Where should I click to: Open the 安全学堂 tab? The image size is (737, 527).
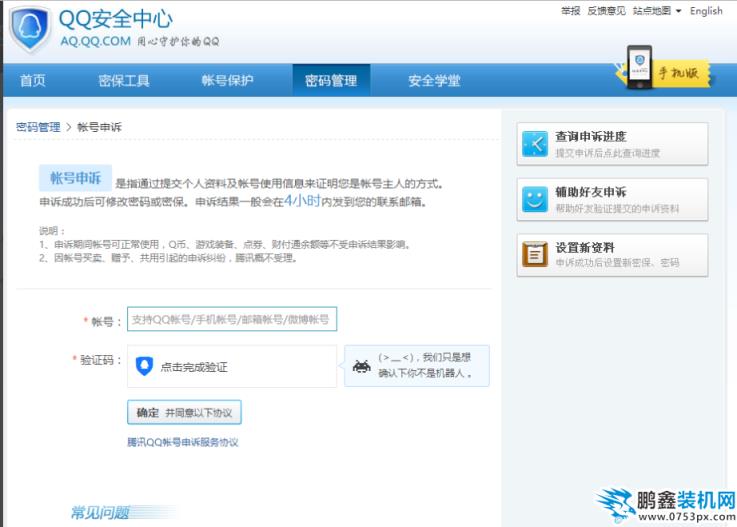434,80
